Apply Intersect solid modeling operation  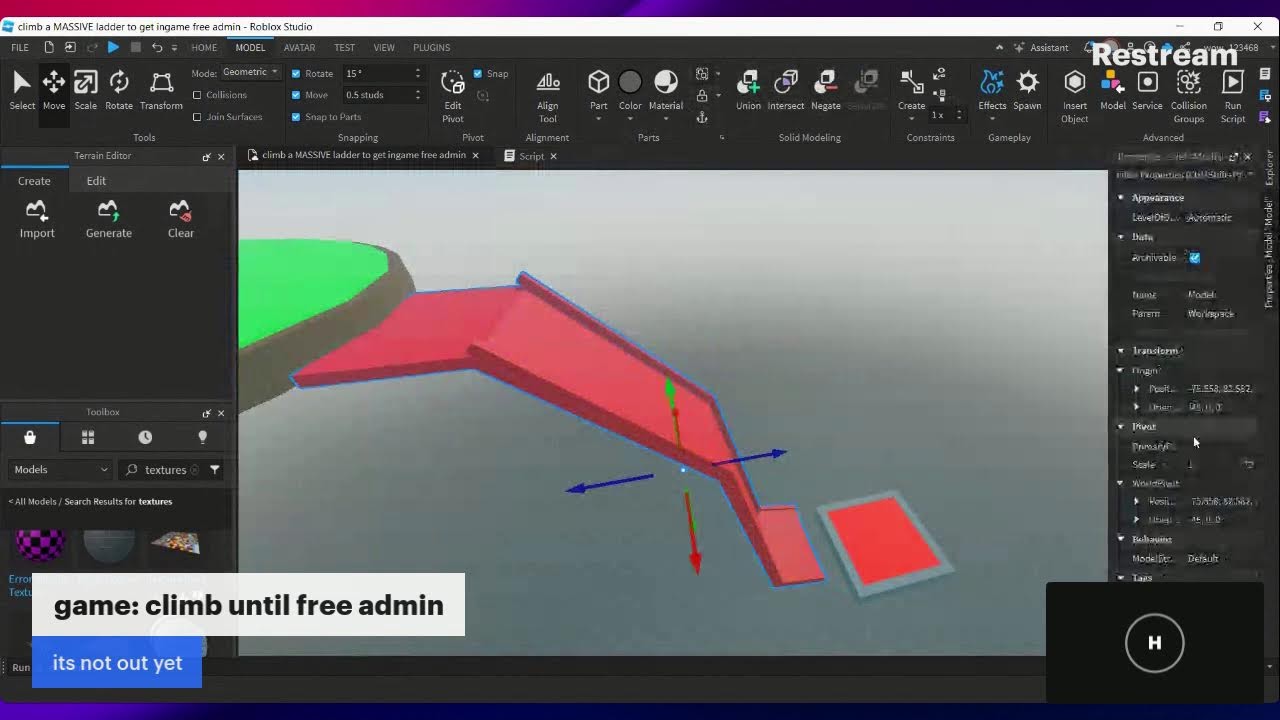point(786,90)
